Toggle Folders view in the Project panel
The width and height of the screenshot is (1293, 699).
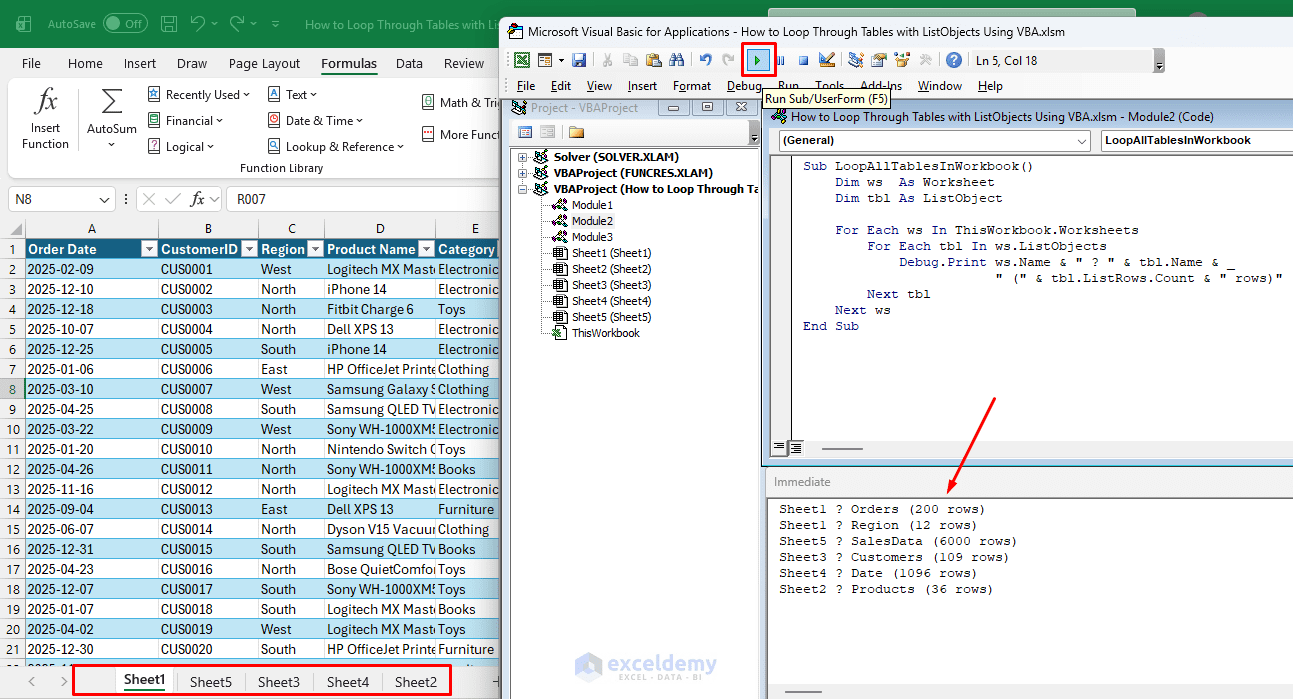pyautogui.click(x=576, y=132)
